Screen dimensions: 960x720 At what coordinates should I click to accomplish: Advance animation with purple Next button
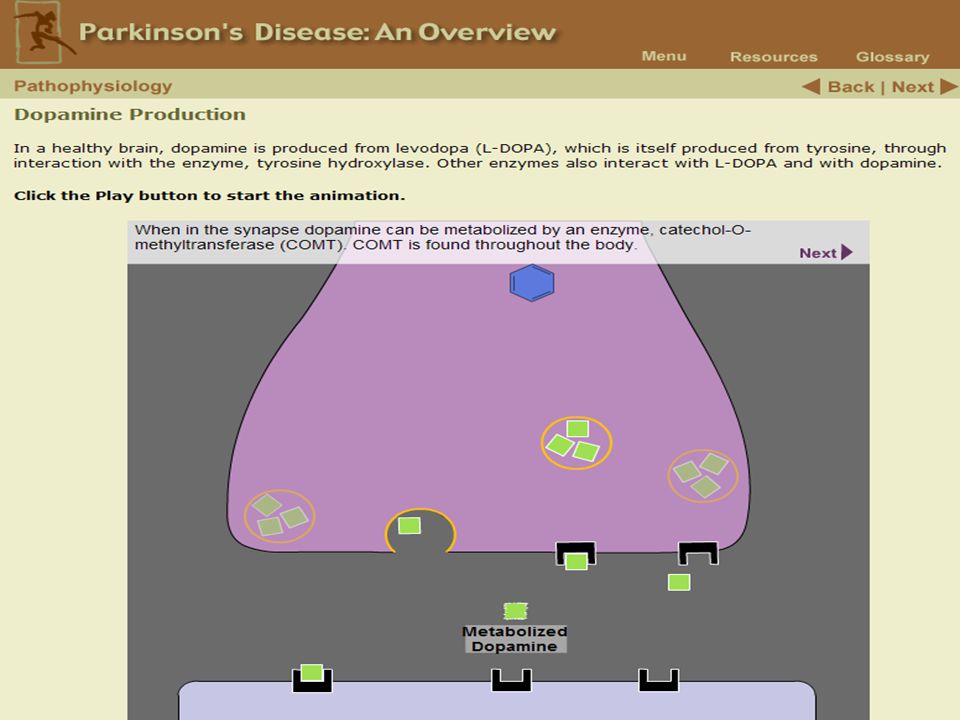tap(826, 252)
